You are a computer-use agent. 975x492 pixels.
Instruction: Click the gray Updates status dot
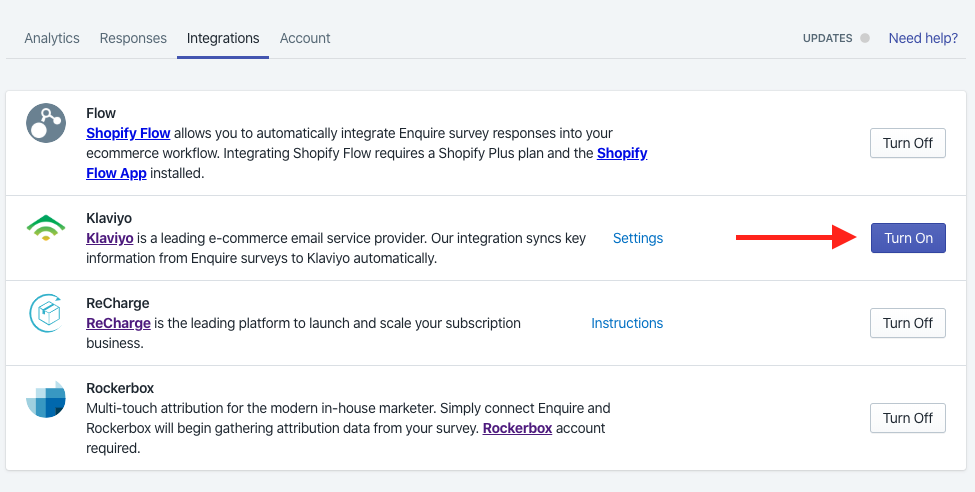(x=865, y=38)
